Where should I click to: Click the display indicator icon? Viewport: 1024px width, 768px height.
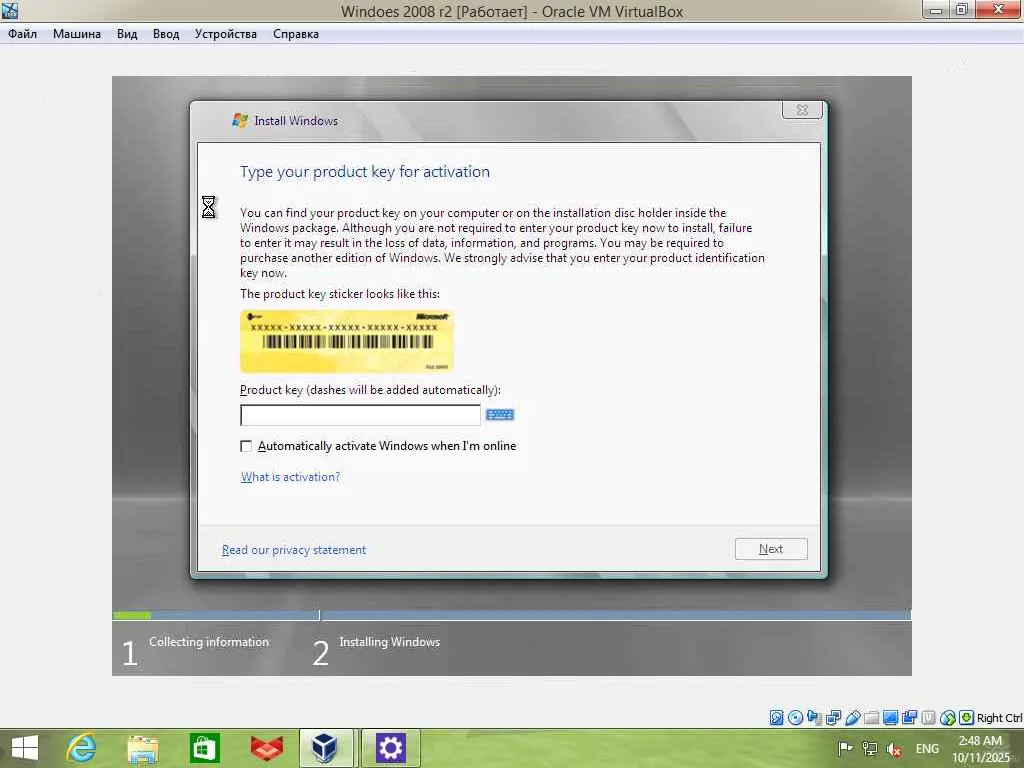pyautogui.click(x=890, y=718)
